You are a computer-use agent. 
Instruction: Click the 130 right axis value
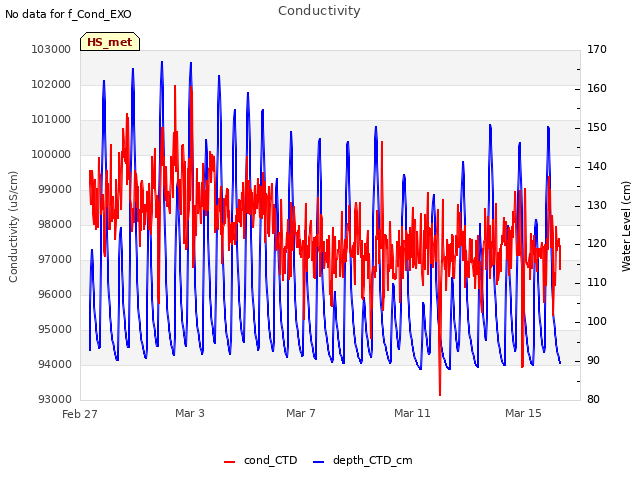[x=597, y=205]
